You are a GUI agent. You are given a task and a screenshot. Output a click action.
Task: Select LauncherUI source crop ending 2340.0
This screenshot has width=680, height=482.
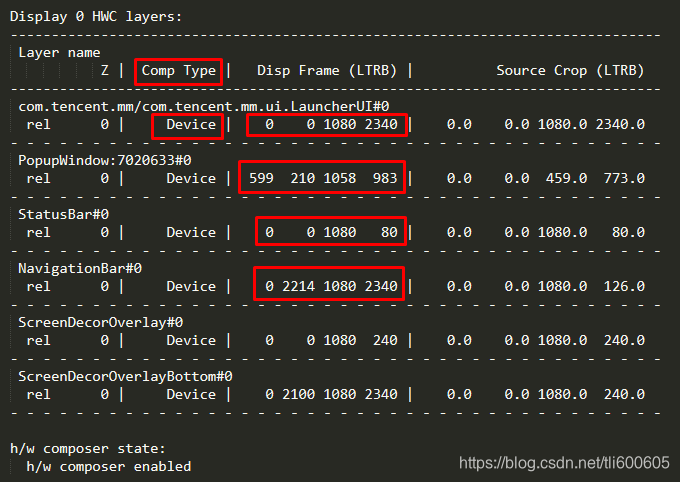pos(546,125)
